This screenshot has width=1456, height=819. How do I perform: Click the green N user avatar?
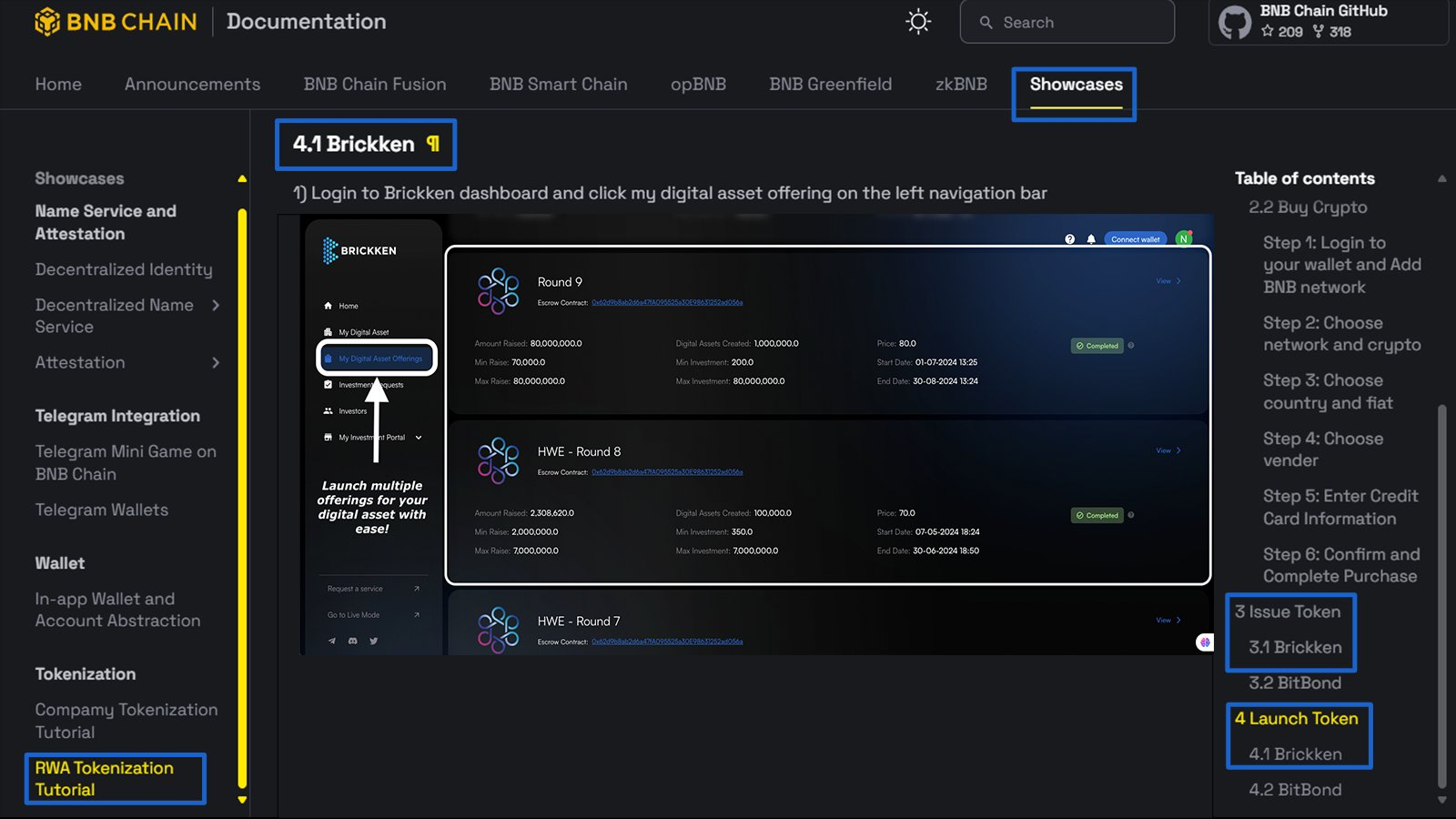click(1184, 238)
